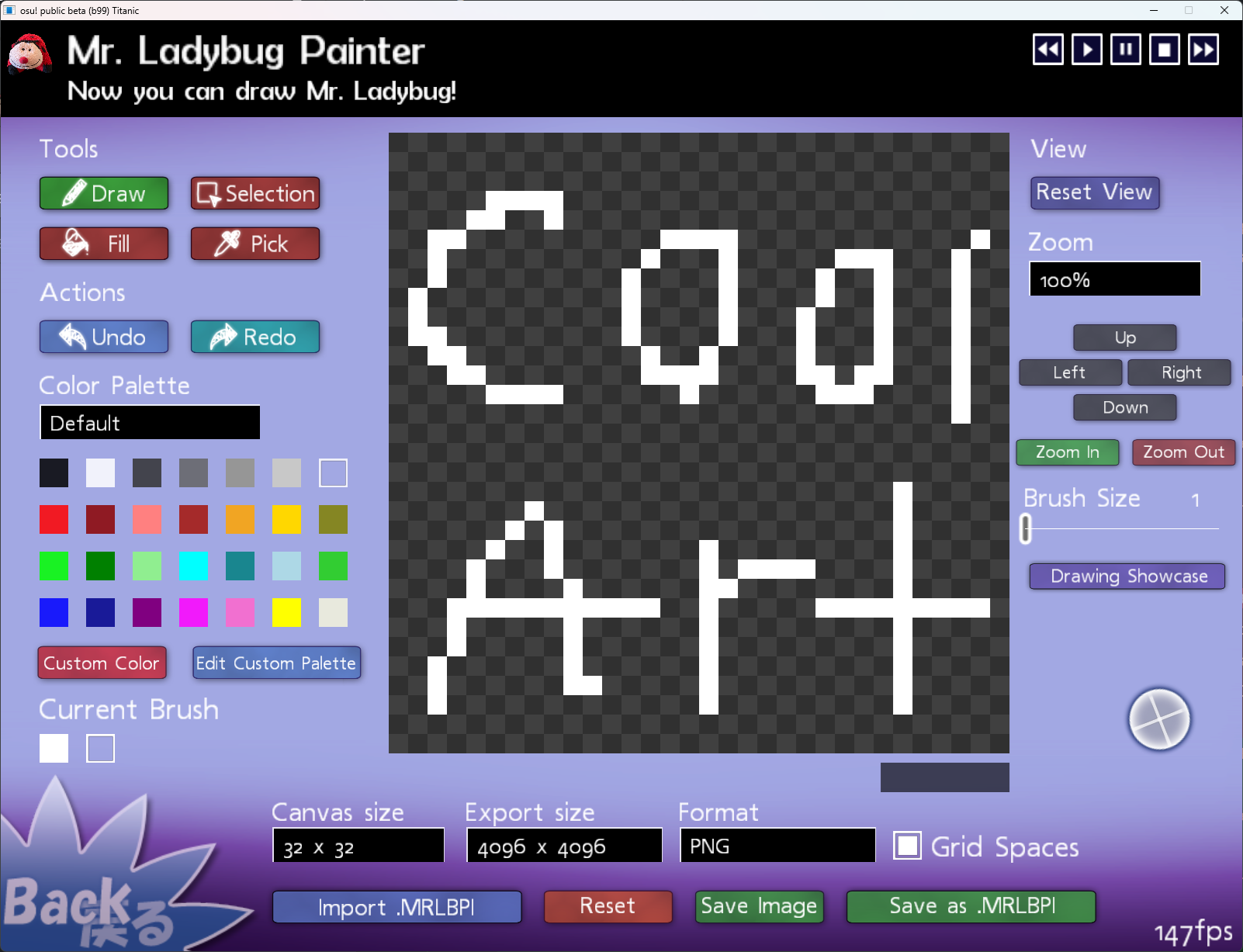Enable the Grid Spaces checkbox

pyautogui.click(x=907, y=846)
